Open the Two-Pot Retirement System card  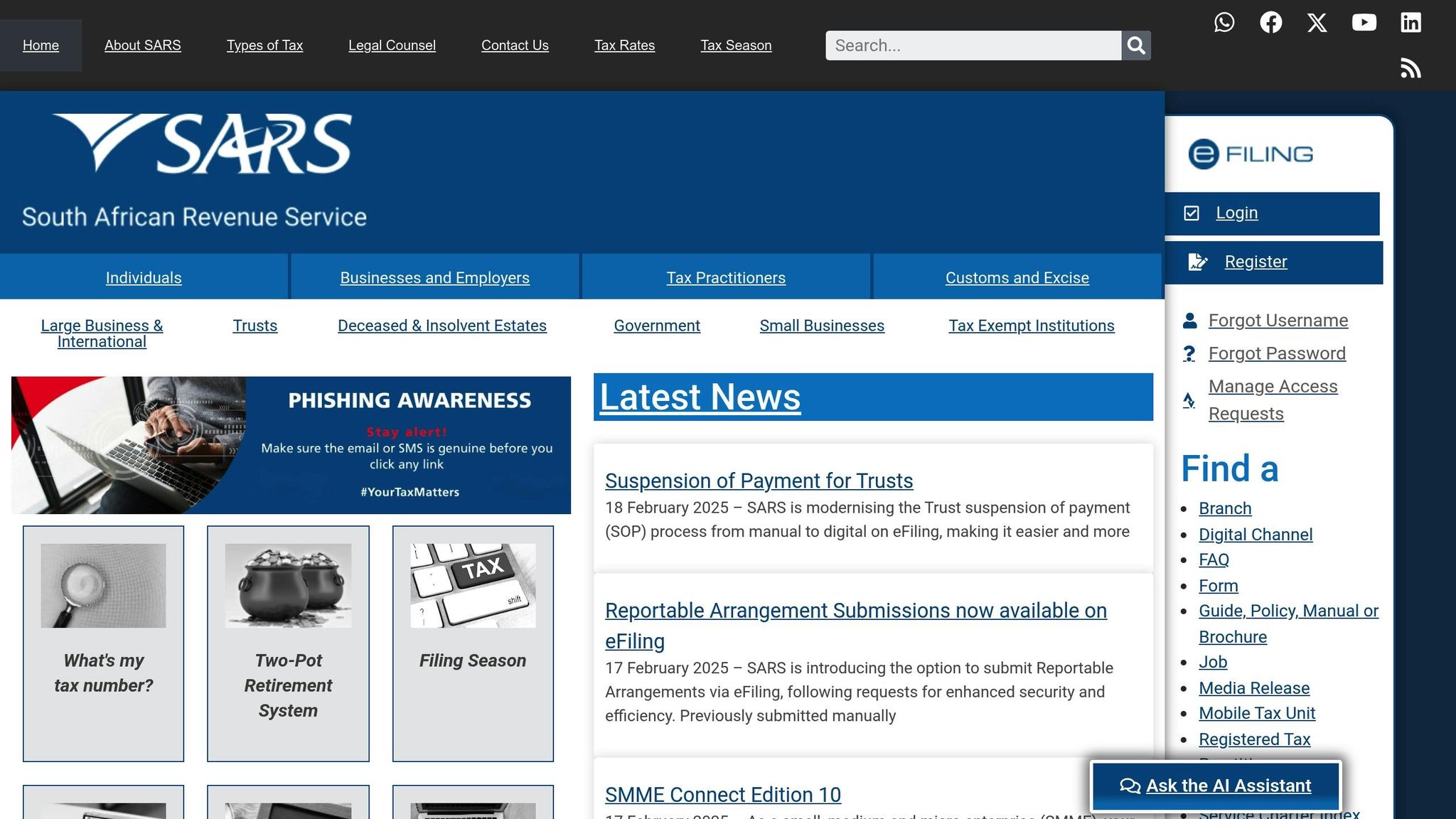(288, 643)
